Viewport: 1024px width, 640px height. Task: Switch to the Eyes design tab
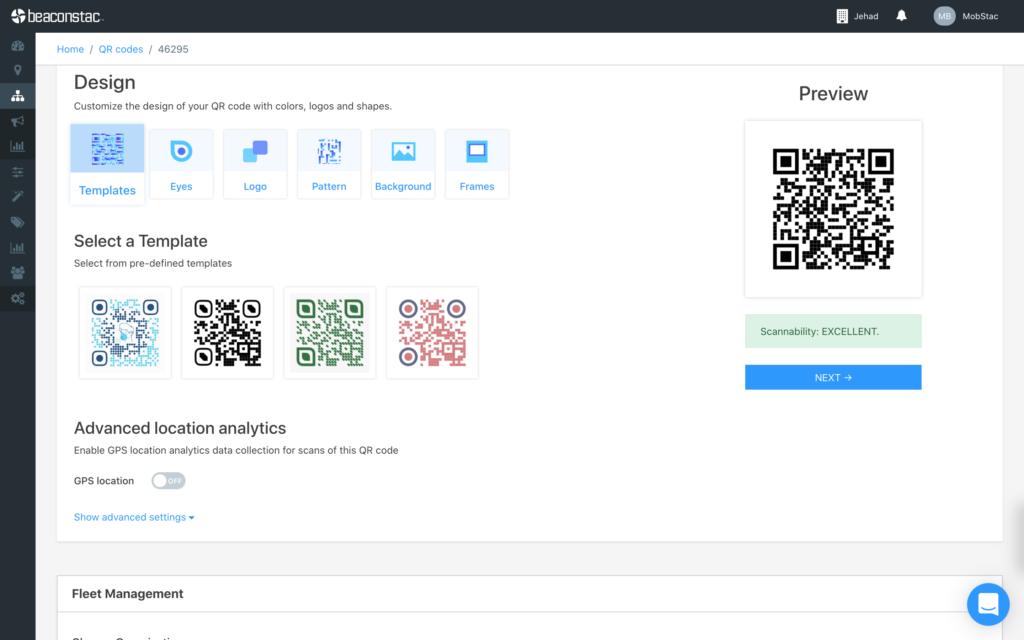click(181, 164)
